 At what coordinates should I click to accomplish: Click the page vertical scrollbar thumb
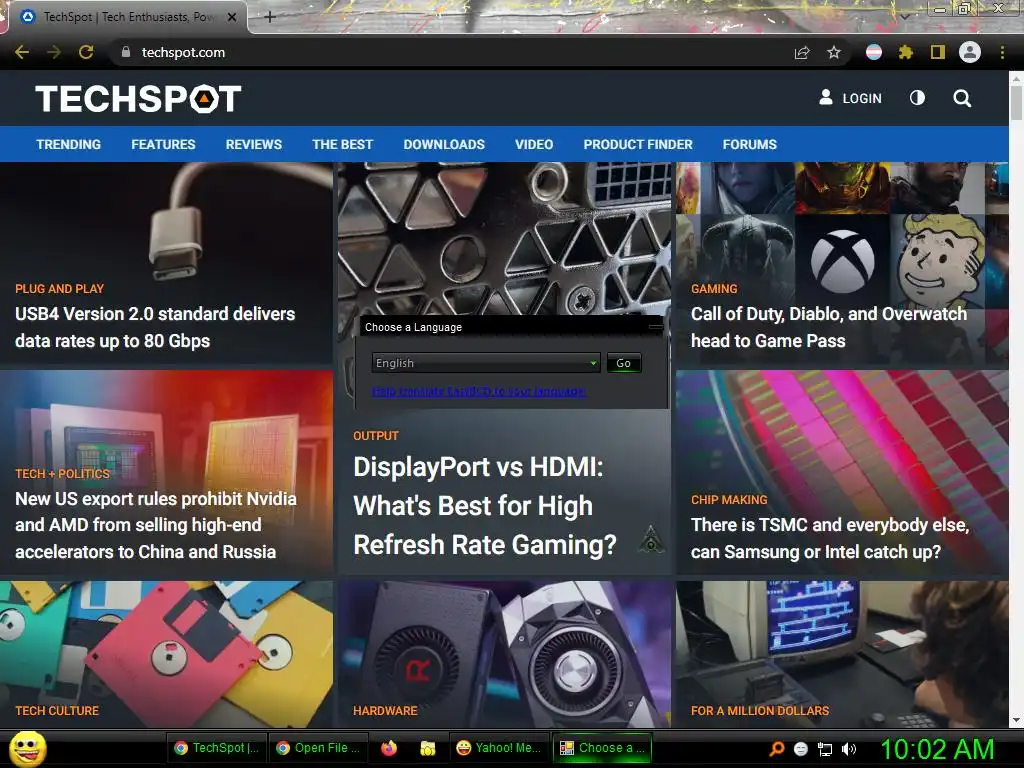(x=1016, y=102)
